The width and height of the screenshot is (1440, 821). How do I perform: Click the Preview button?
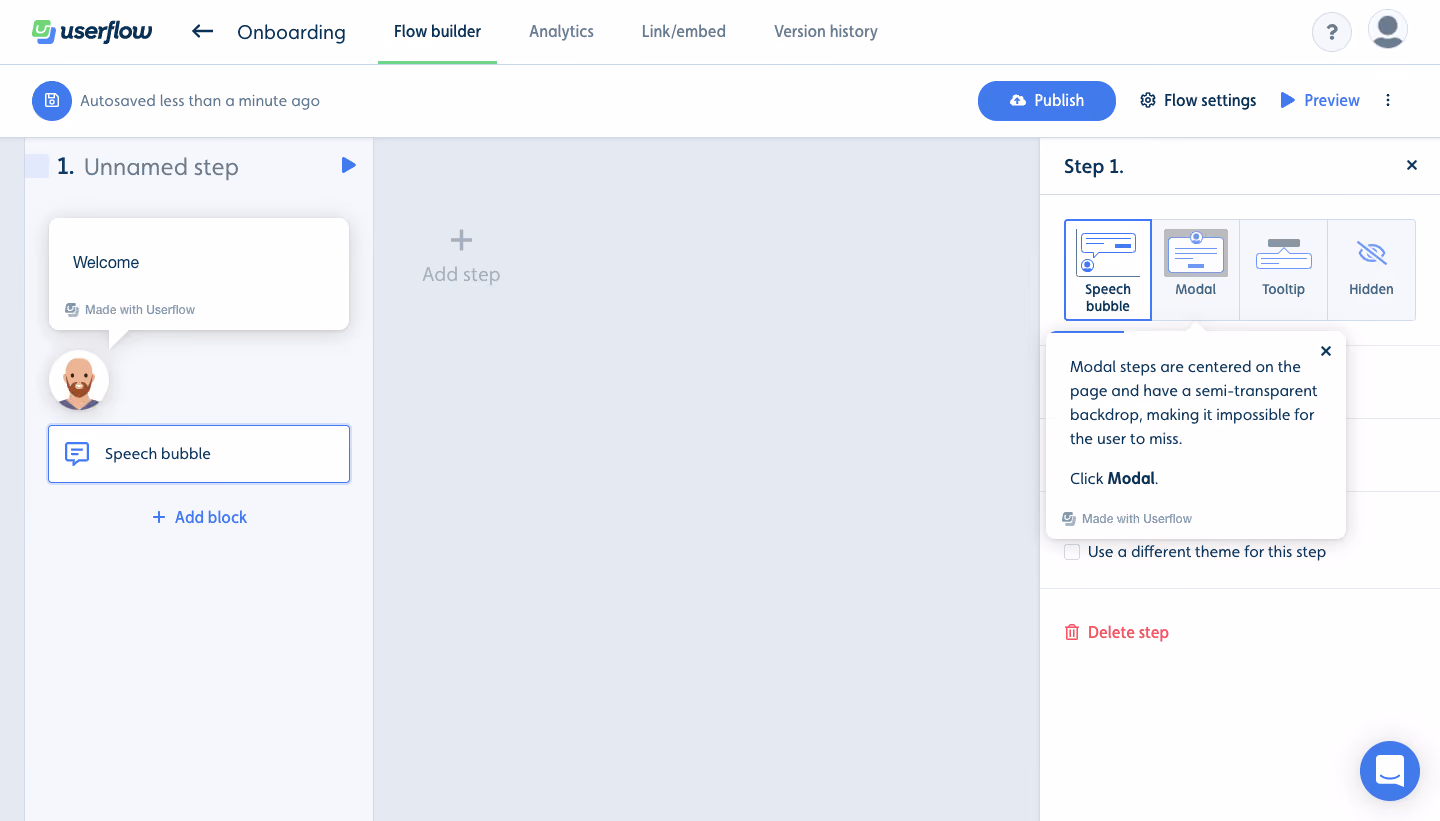pos(1320,101)
